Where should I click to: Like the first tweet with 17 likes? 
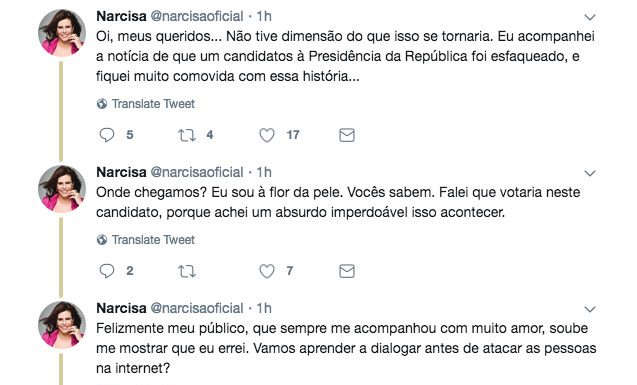pos(267,135)
